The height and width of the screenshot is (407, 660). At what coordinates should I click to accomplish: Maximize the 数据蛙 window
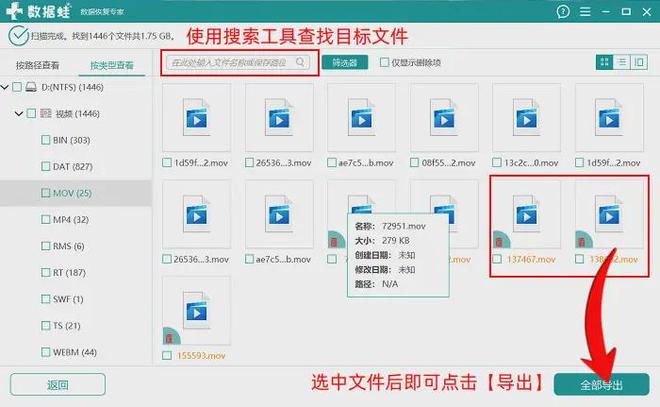[626, 12]
